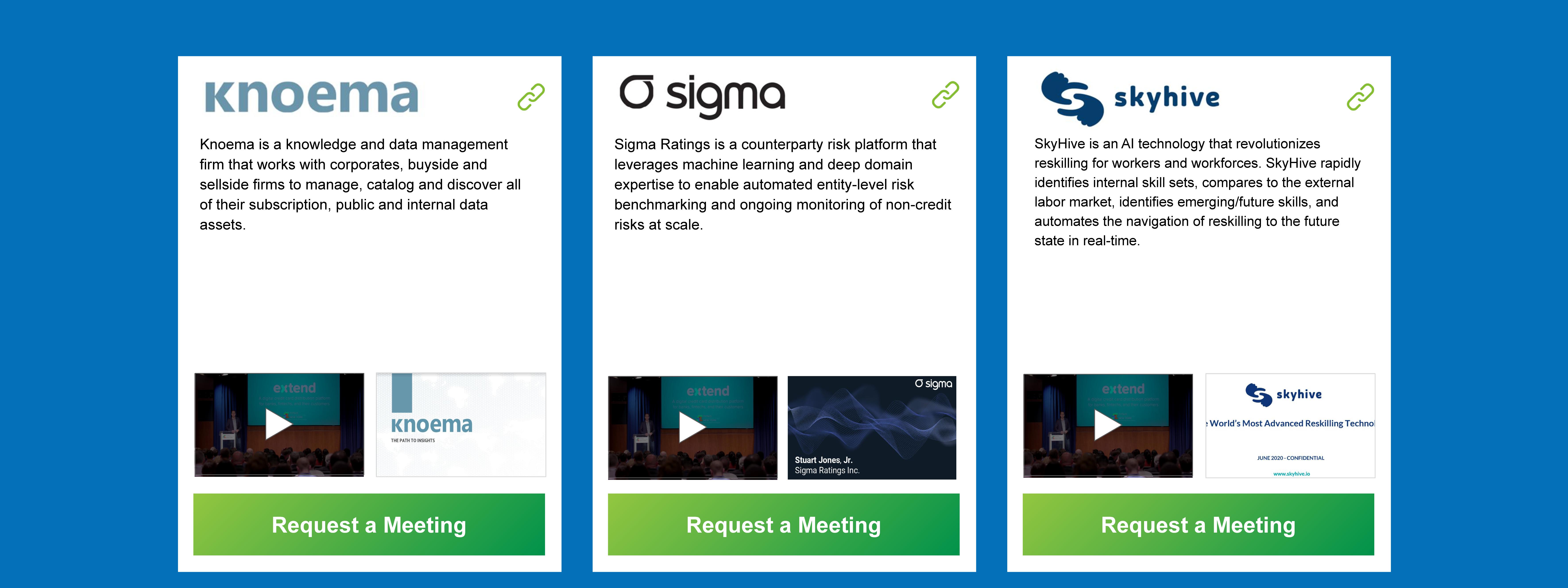Viewport: 1568px width, 588px height.
Task: Open the link icon on Sigma card
Action: coord(945,95)
